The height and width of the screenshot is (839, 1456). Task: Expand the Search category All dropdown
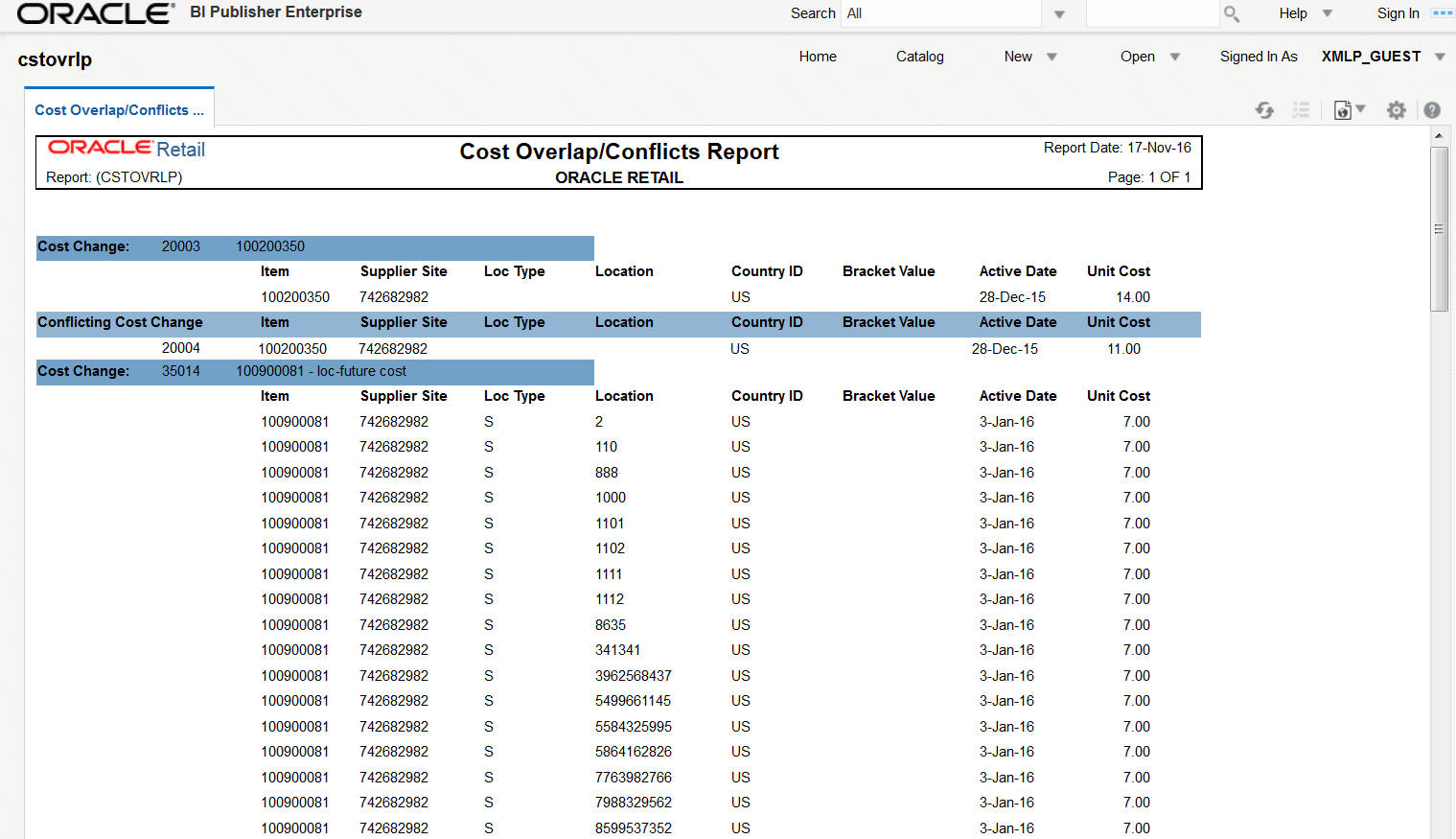(1059, 14)
